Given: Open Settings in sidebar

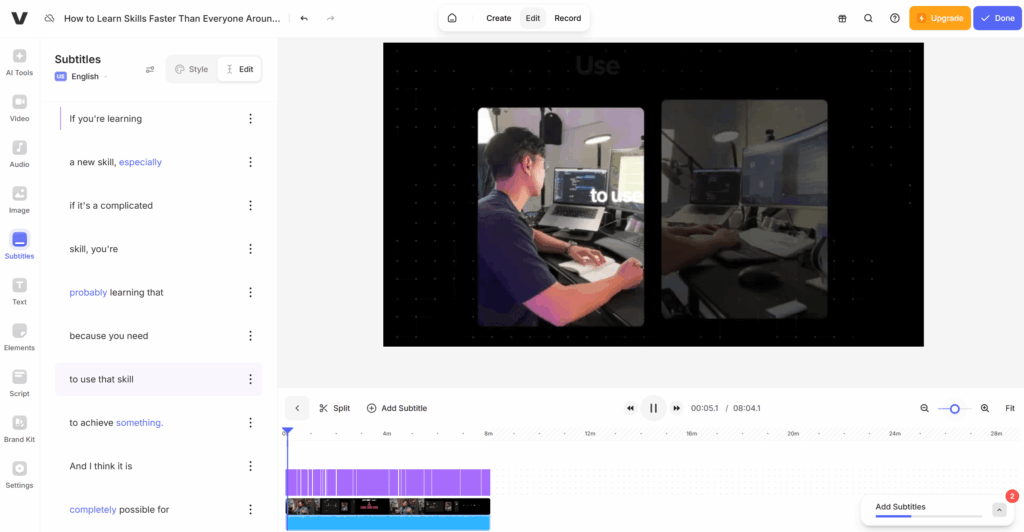Looking at the screenshot, I should [20, 475].
